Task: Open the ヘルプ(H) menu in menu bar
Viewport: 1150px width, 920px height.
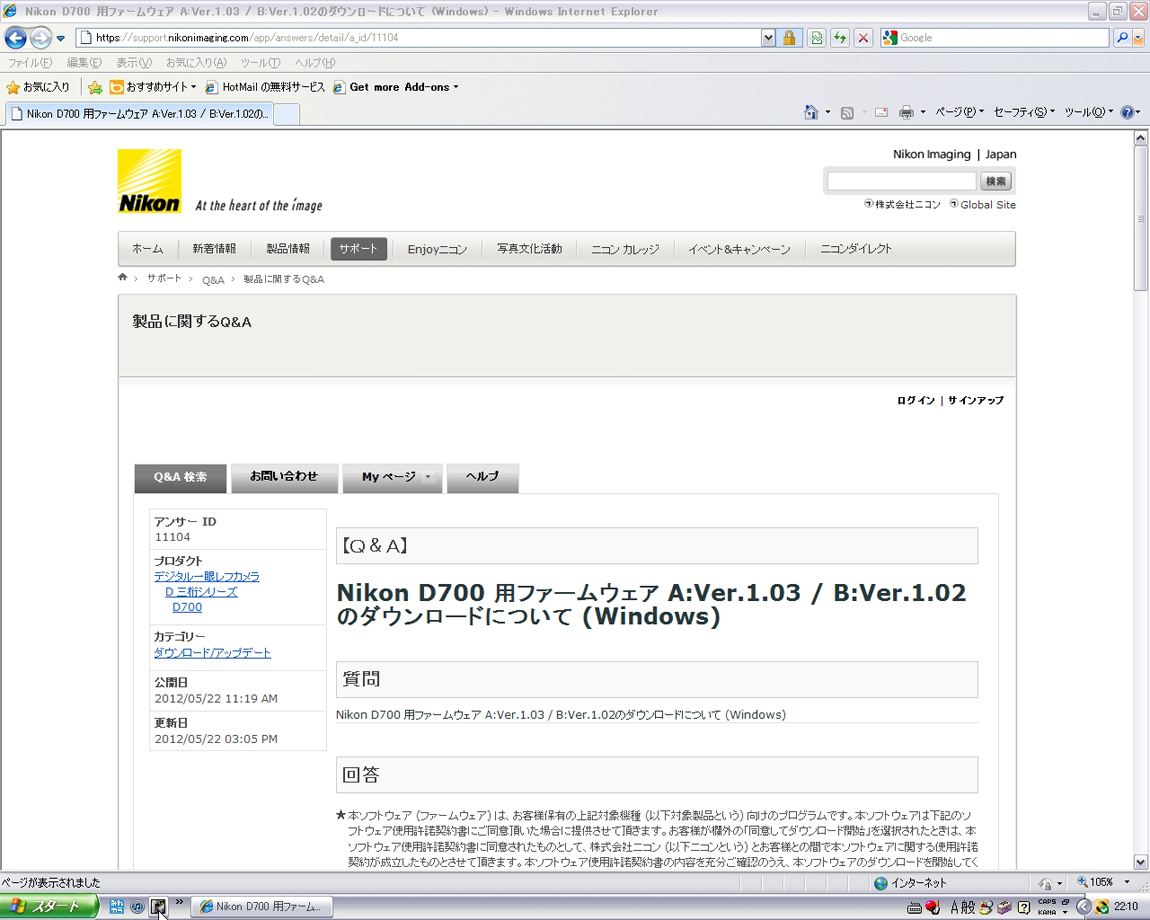Action: (x=315, y=63)
